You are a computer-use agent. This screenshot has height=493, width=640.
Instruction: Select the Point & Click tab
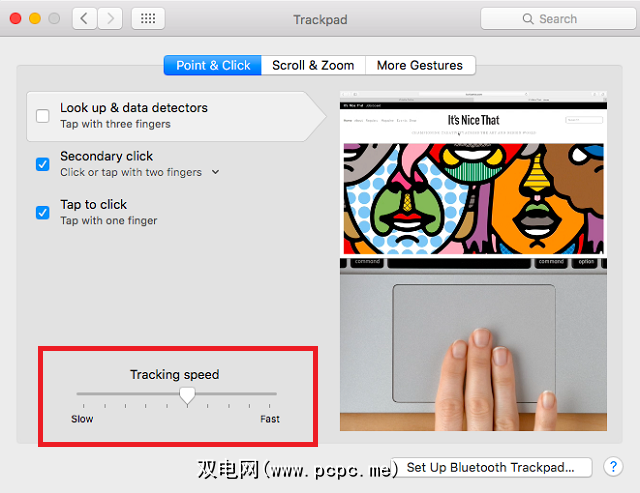pyautogui.click(x=213, y=65)
